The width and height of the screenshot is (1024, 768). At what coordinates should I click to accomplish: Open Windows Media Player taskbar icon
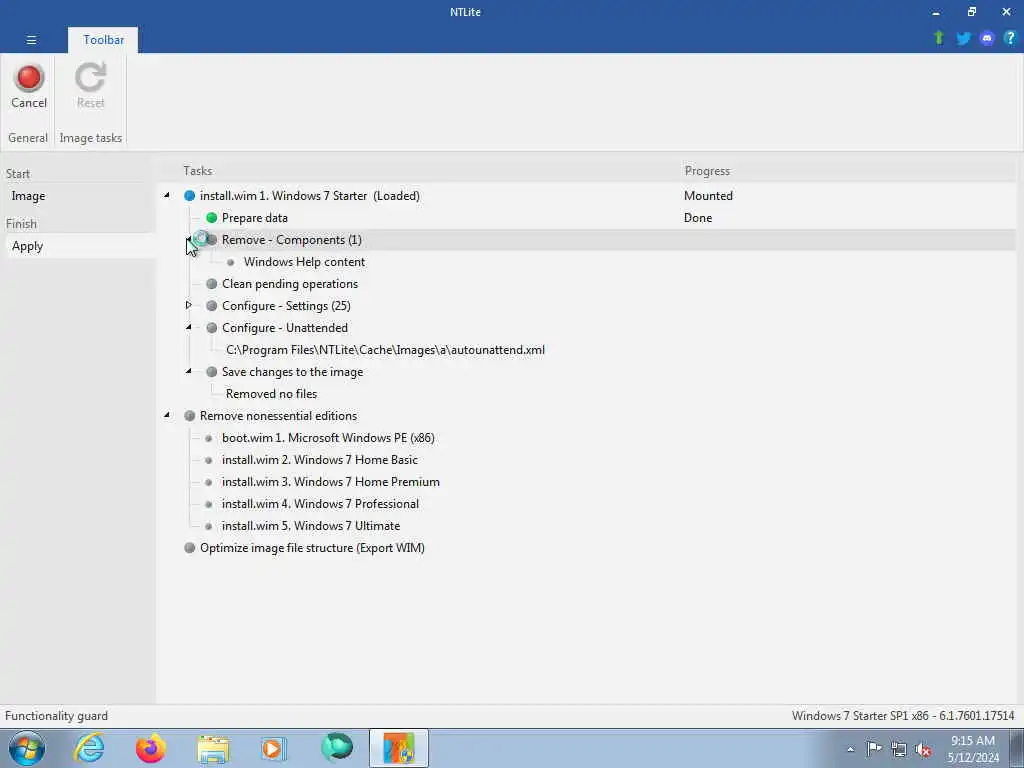274,748
